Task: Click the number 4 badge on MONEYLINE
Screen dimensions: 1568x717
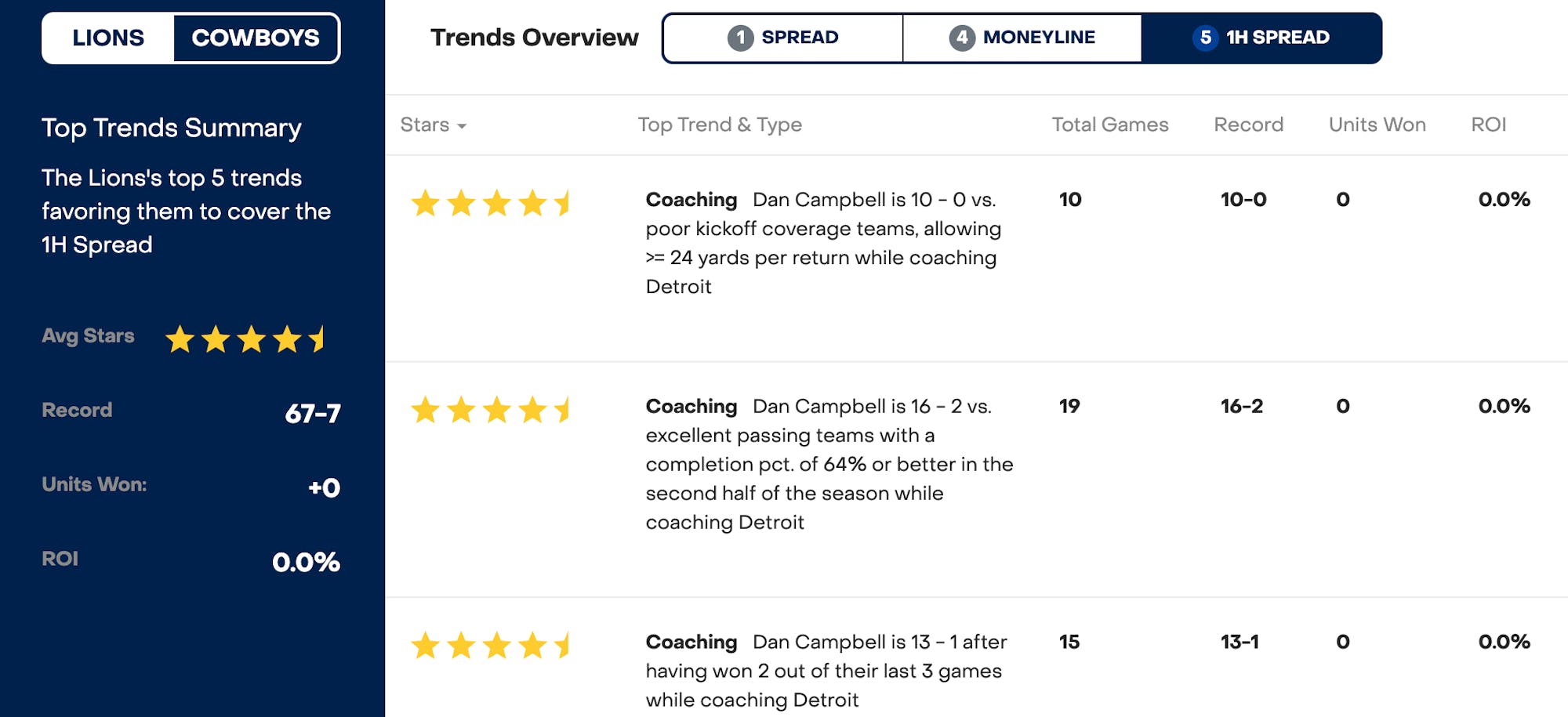Action: click(x=962, y=38)
